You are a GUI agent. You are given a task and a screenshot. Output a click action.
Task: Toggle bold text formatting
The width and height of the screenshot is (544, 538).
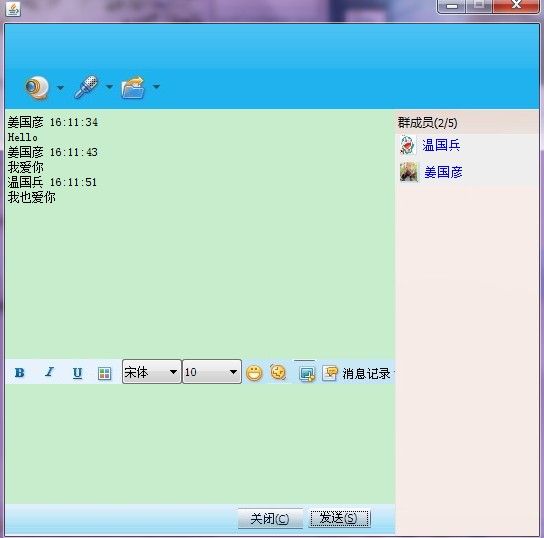20,373
